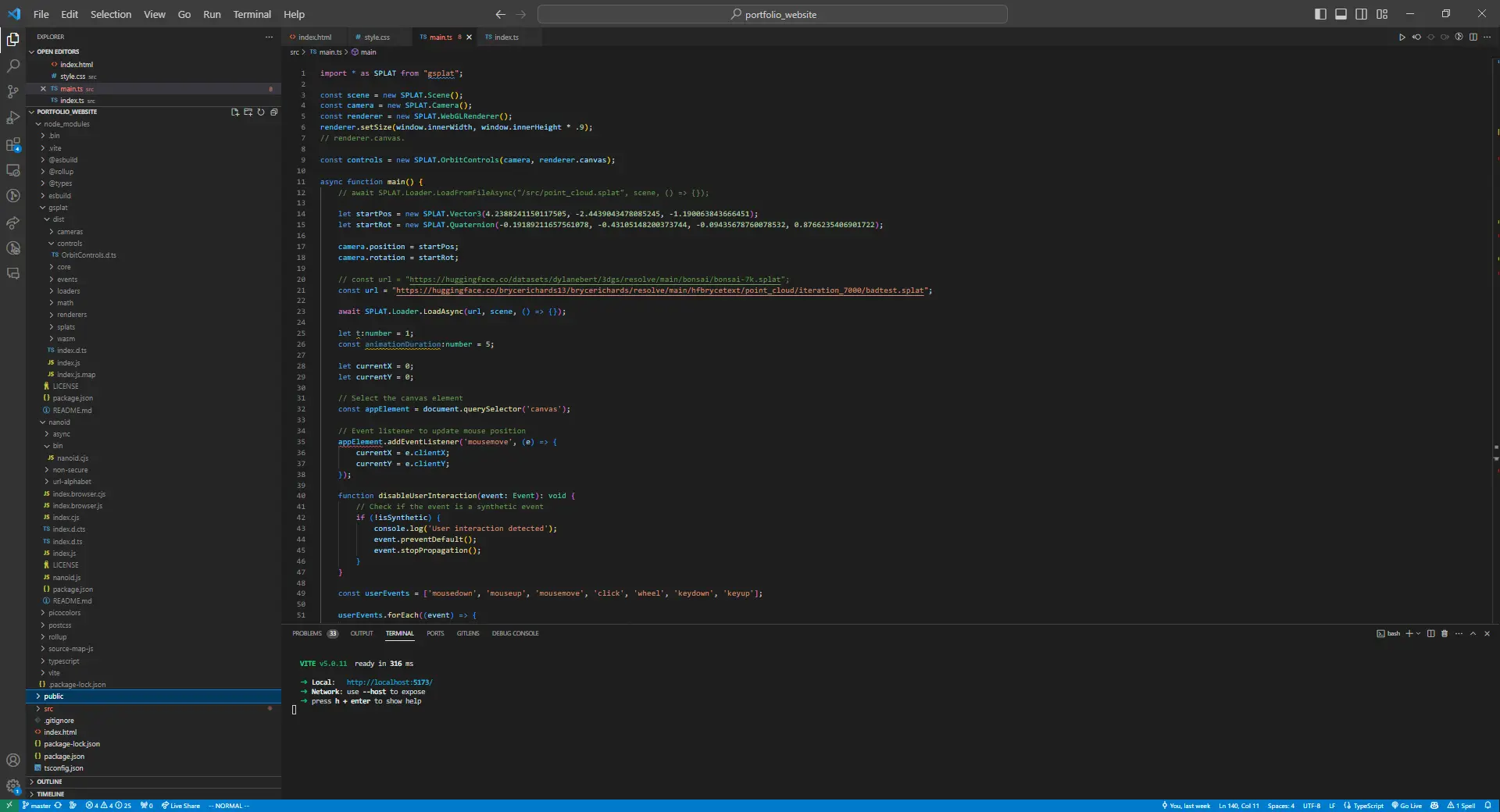The height and width of the screenshot is (812, 1500).
Task: Toggle the bottom panel visibility
Action: 1341,14
